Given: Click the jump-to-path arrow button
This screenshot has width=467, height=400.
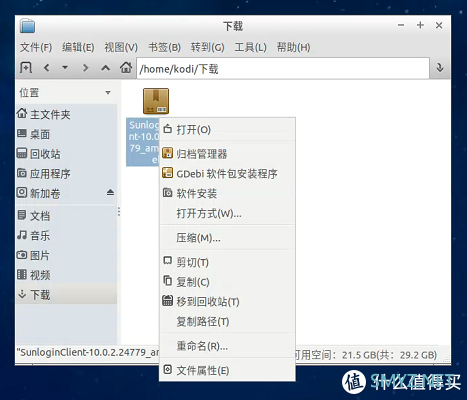Looking at the screenshot, I should (440, 68).
